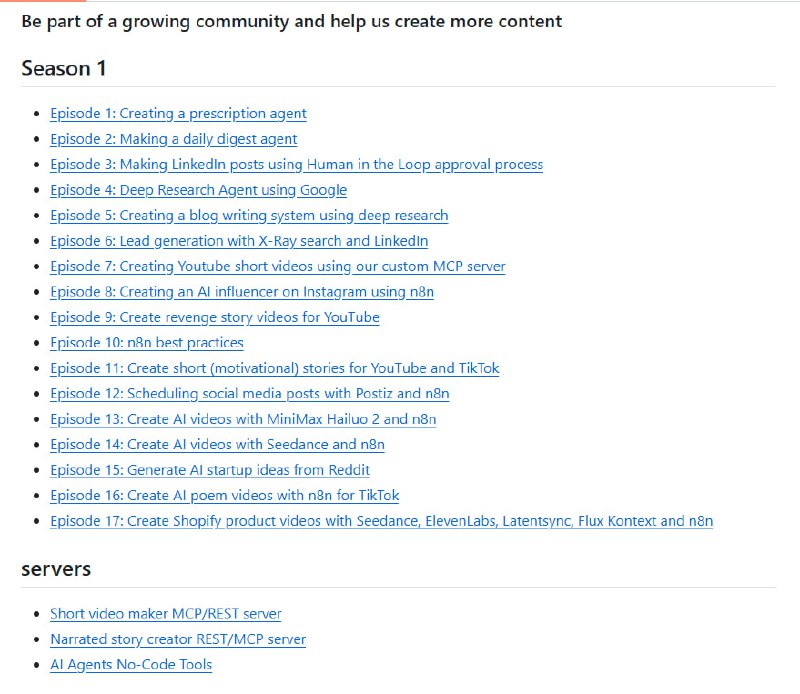Open Episode 6 Lead generation X-Ray search
The width and height of the screenshot is (800, 694).
239,241
